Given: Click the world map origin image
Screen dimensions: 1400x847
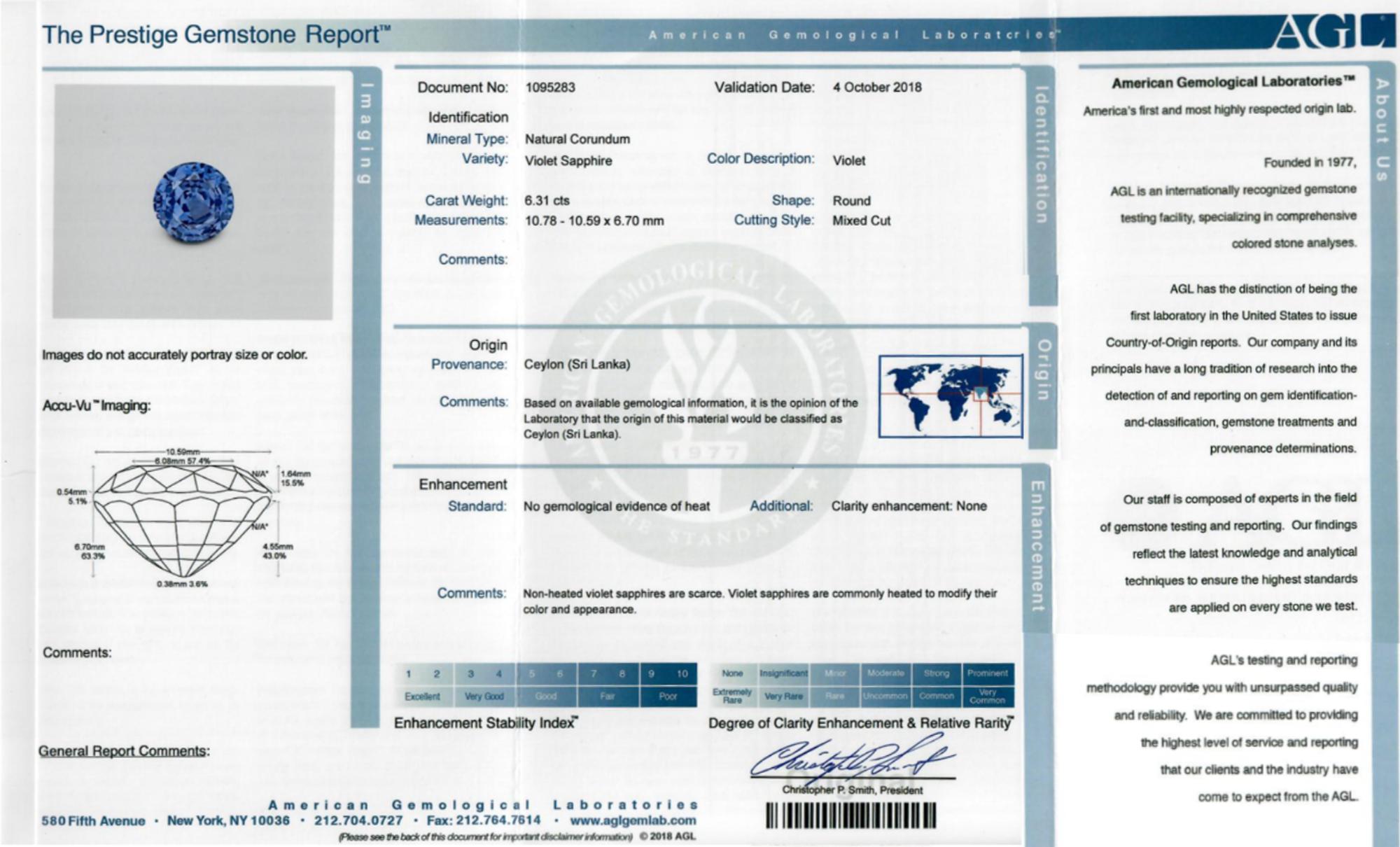Looking at the screenshot, I should point(950,396).
